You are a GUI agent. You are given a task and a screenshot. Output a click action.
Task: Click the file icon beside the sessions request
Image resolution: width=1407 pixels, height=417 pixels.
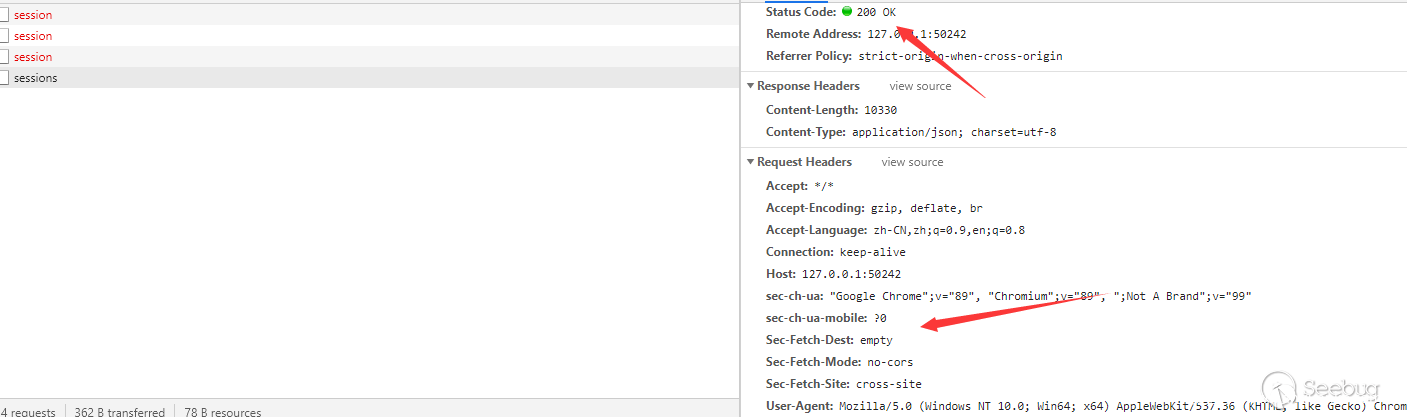tap(4, 78)
